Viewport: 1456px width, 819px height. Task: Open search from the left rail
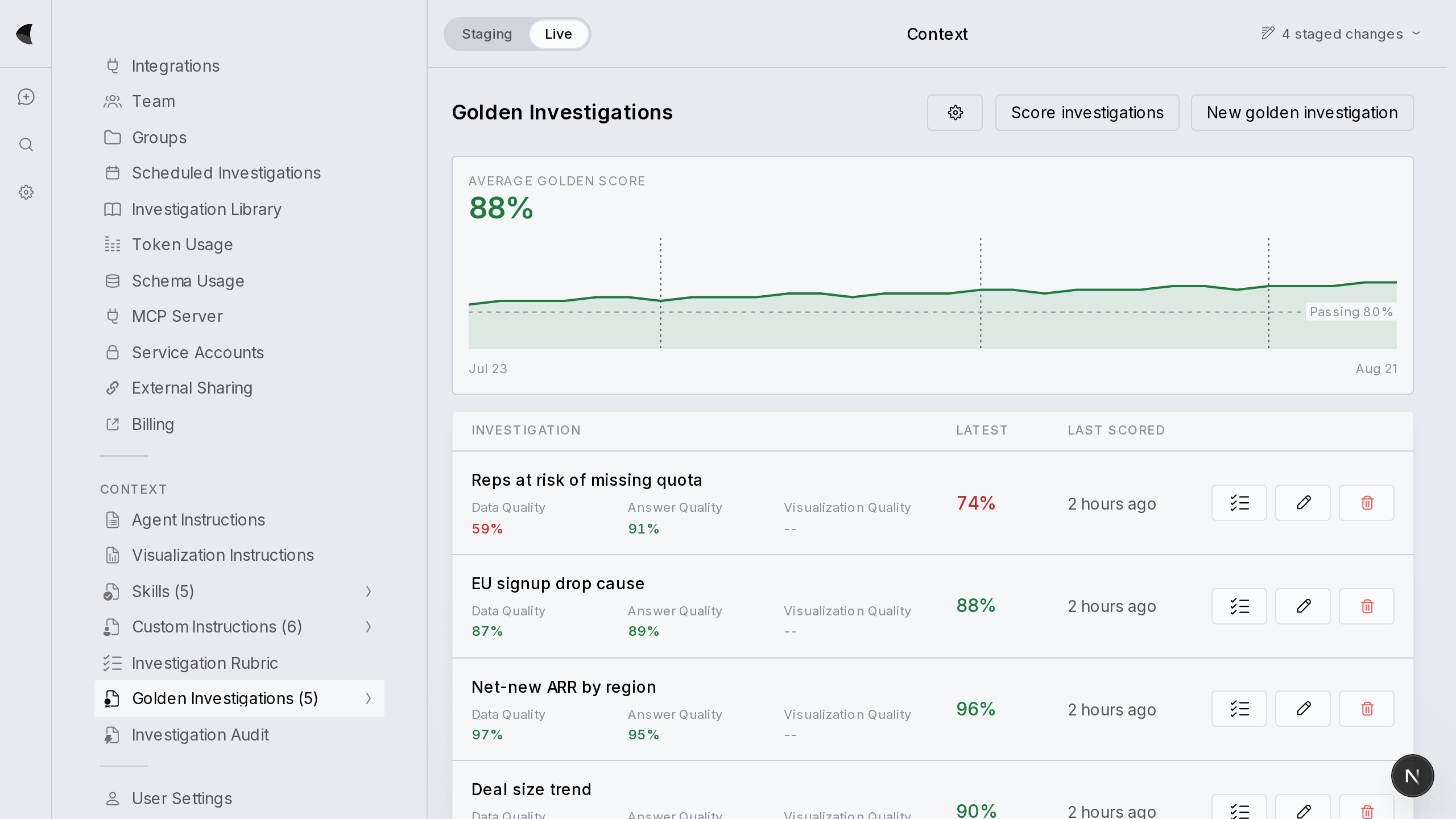[x=26, y=144]
